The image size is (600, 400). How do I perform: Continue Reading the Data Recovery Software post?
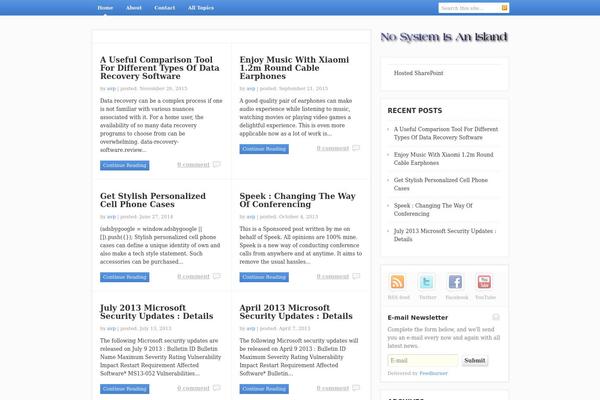tap(125, 165)
